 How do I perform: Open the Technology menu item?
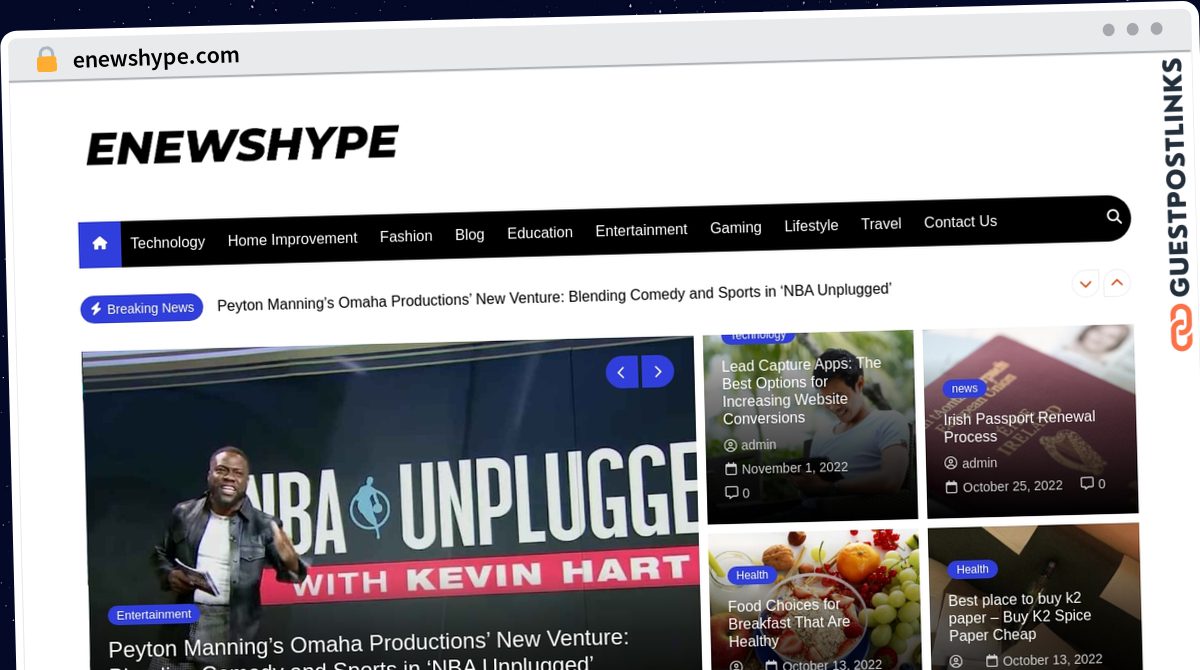167,242
